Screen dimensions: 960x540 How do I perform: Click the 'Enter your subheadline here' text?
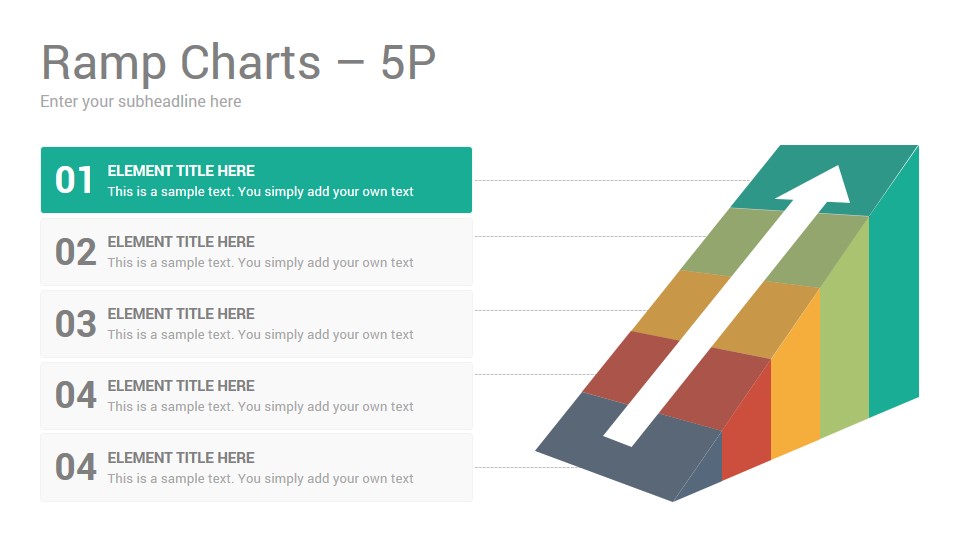pyautogui.click(x=141, y=102)
